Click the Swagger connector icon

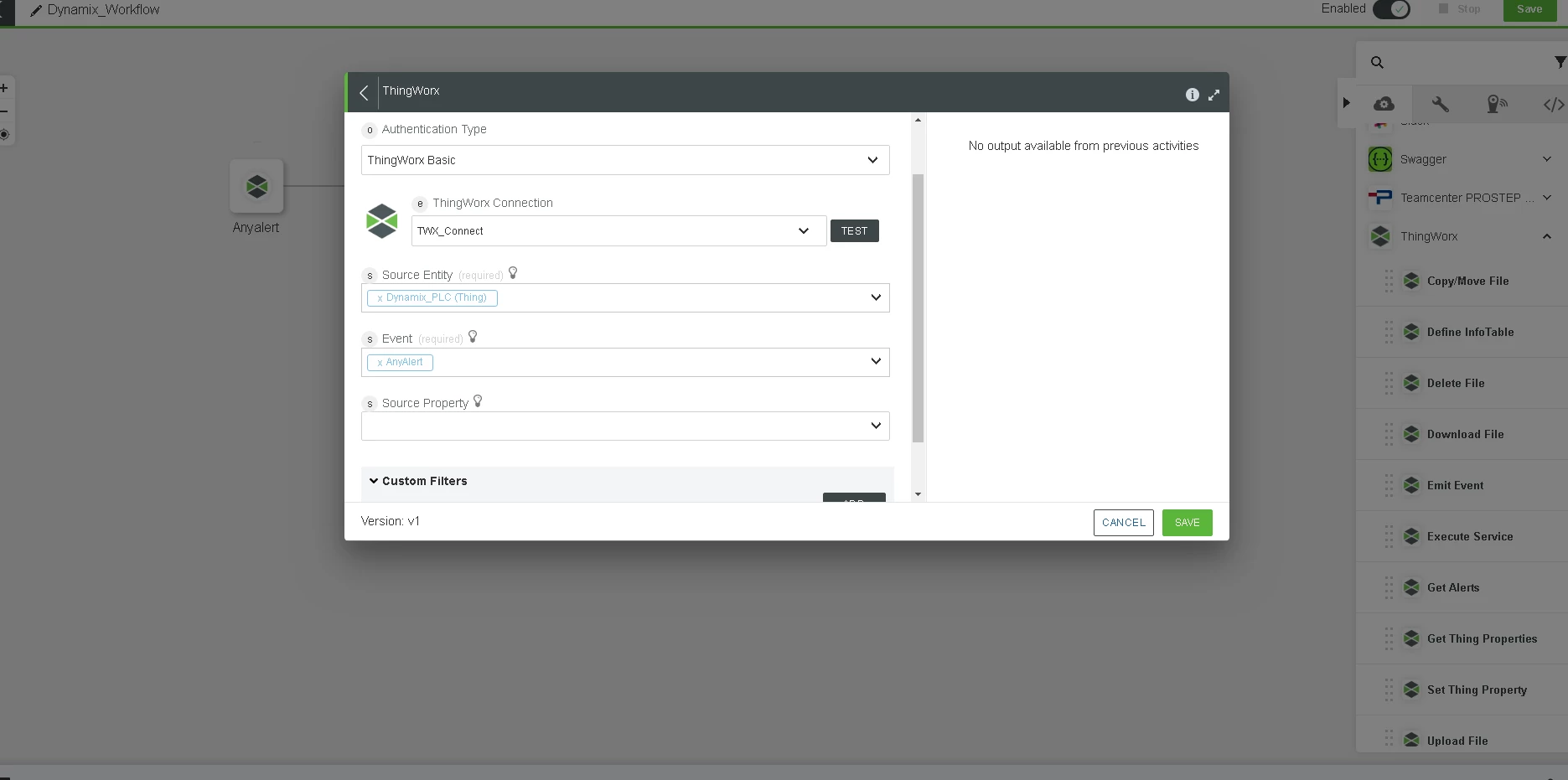pos(1380,159)
